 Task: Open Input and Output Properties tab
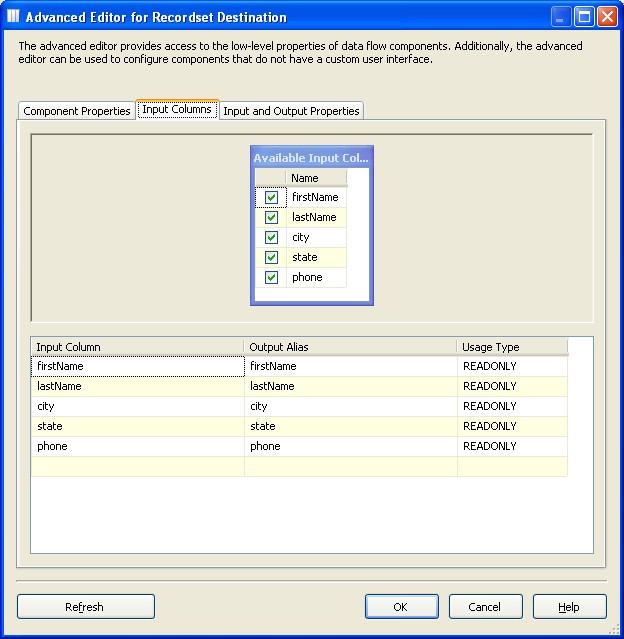click(291, 111)
